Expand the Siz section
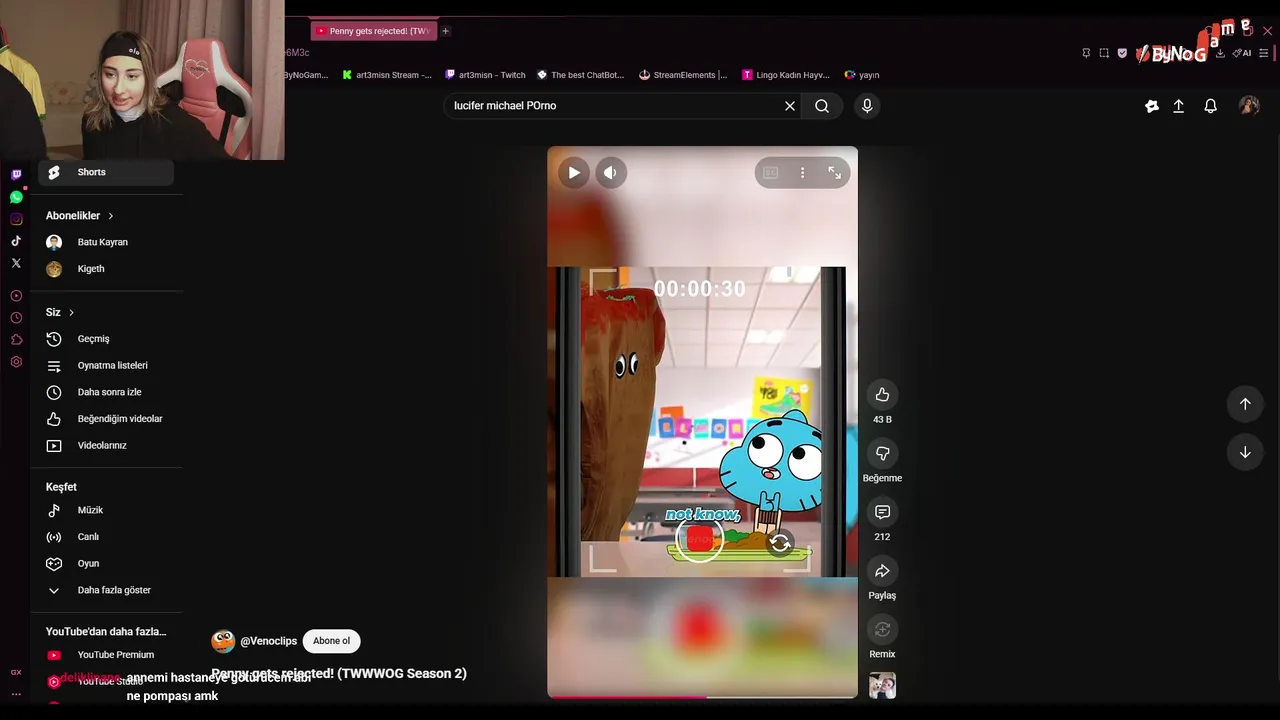This screenshot has height=720, width=1280. 60,312
